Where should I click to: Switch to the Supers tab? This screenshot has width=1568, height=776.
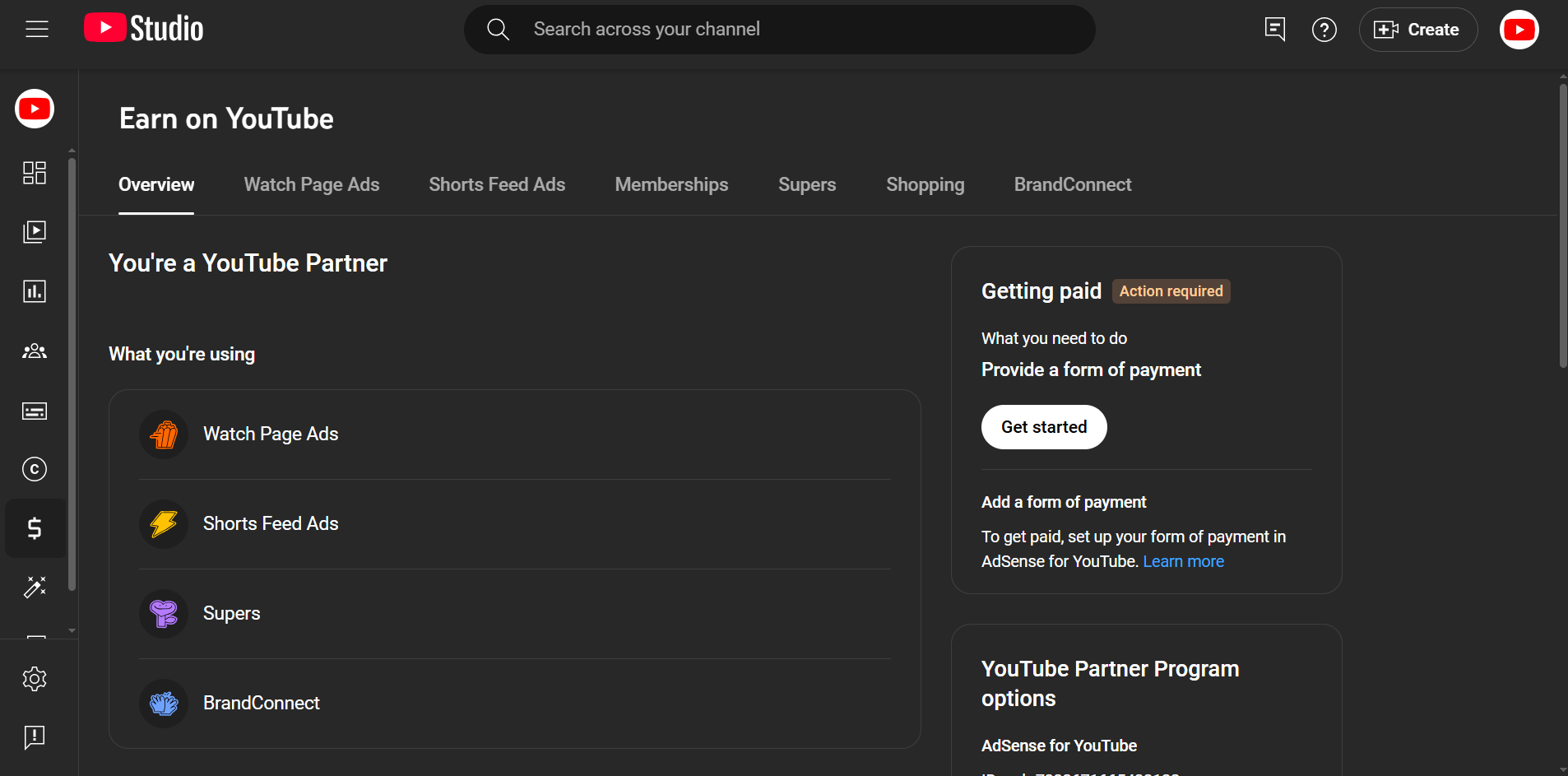(807, 185)
